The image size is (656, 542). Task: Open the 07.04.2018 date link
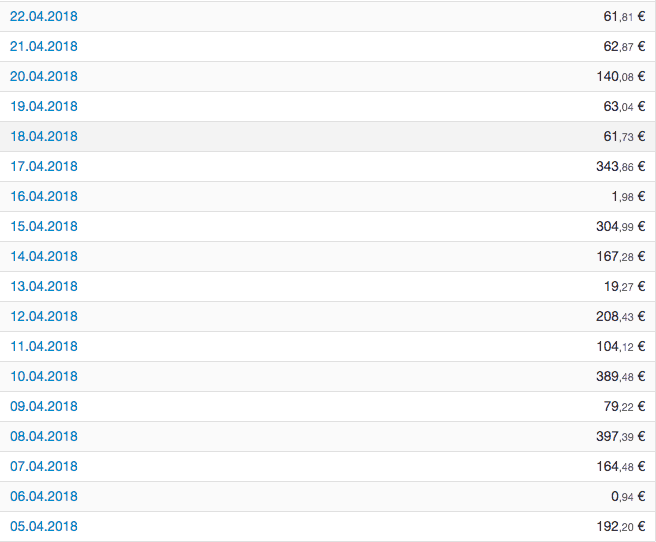[44, 466]
